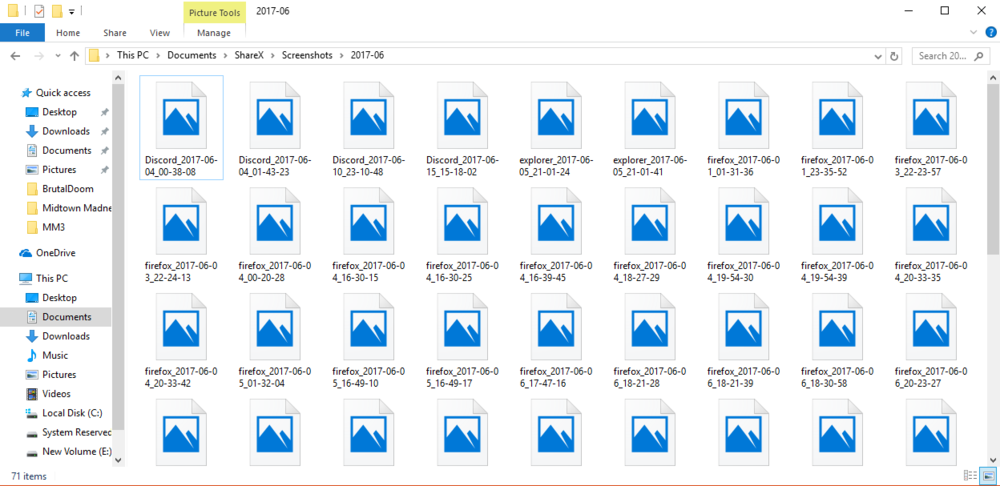Click the OneDrive cloud icon in the sidebar

tap(26, 253)
